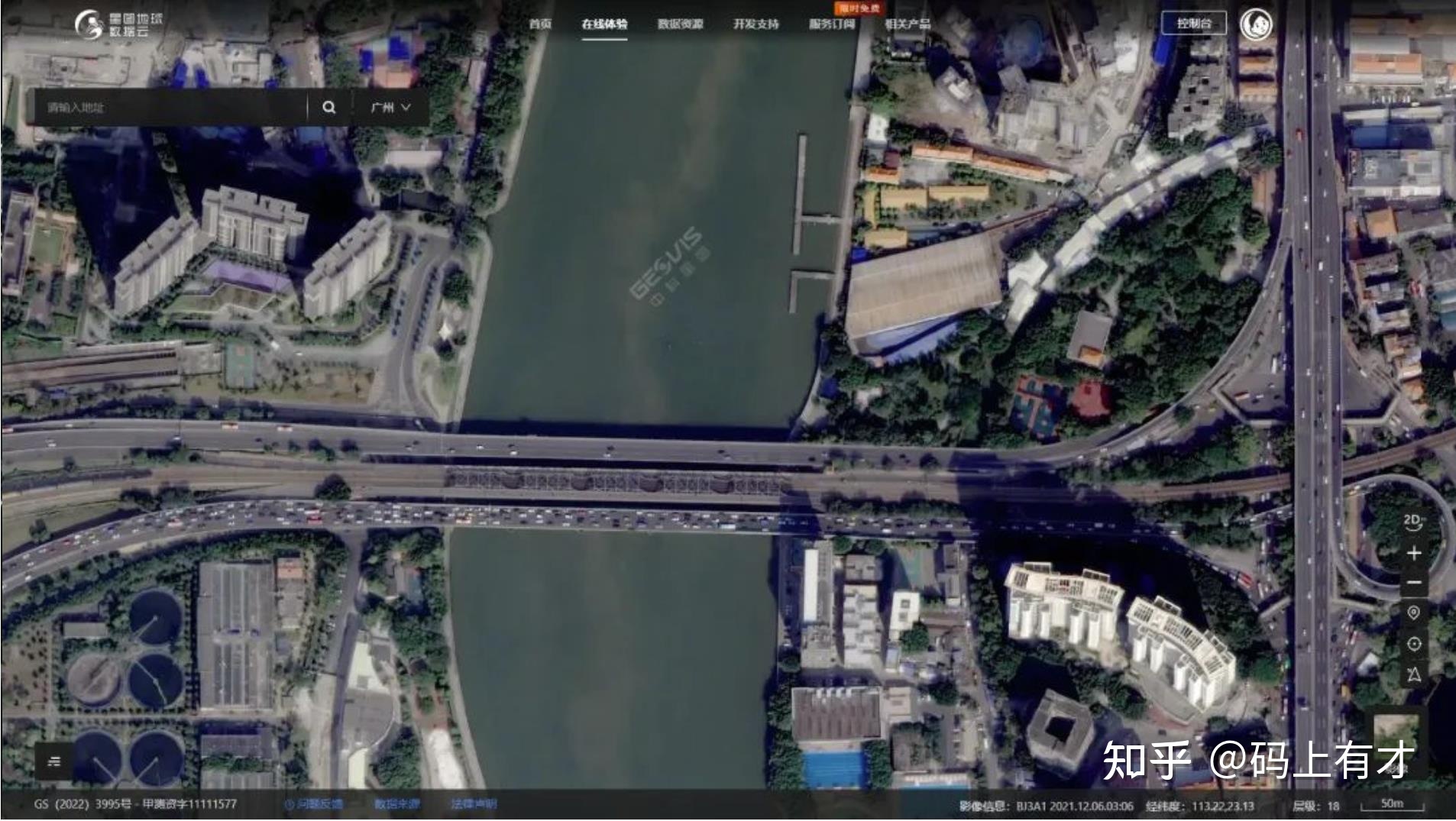Open the user avatar profile icon
The image size is (1456, 821).
(x=1255, y=24)
